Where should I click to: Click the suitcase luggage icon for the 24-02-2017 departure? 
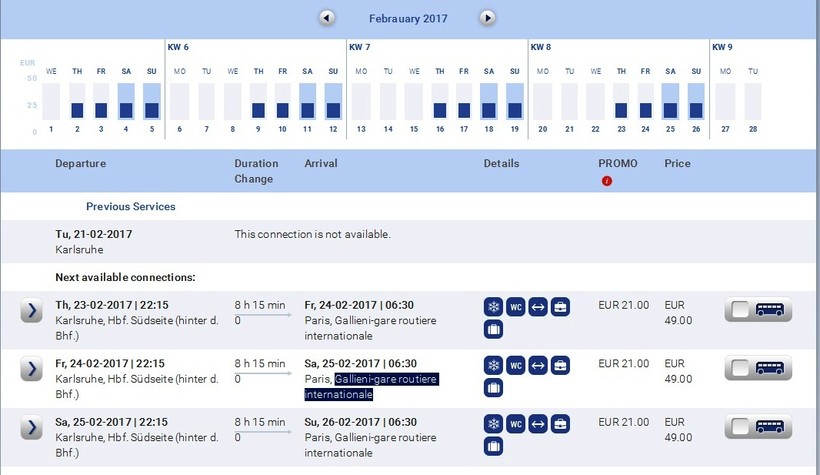pyautogui.click(x=493, y=387)
